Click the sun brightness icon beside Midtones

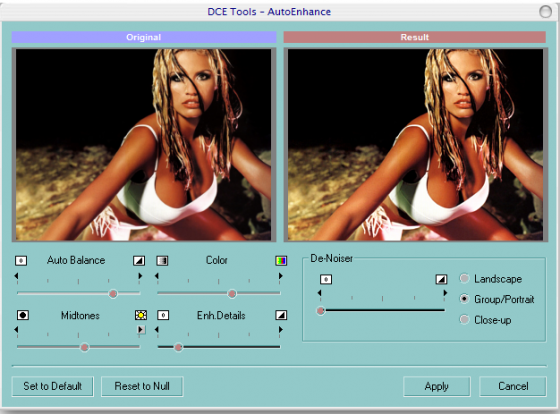point(141,315)
